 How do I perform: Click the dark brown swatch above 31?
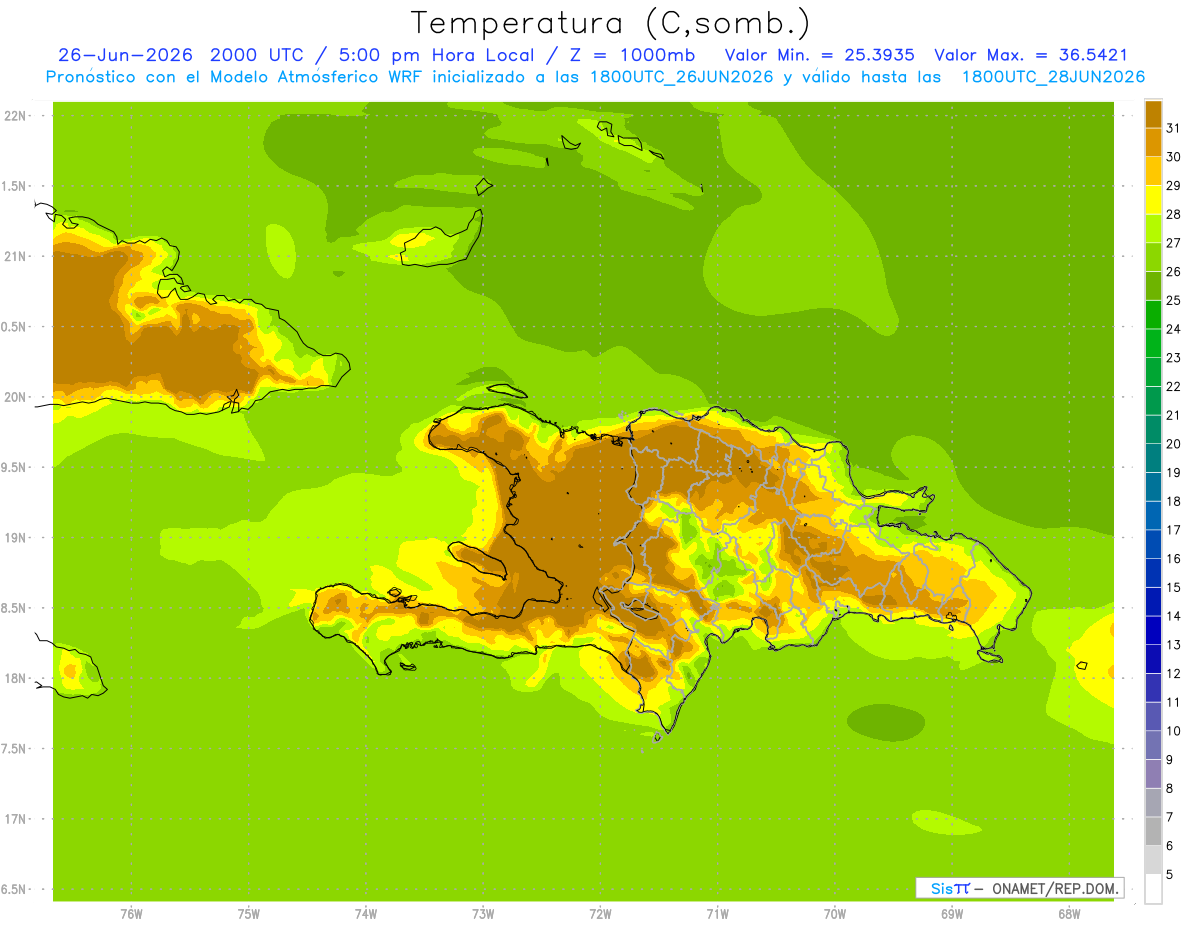pyautogui.click(x=1153, y=114)
